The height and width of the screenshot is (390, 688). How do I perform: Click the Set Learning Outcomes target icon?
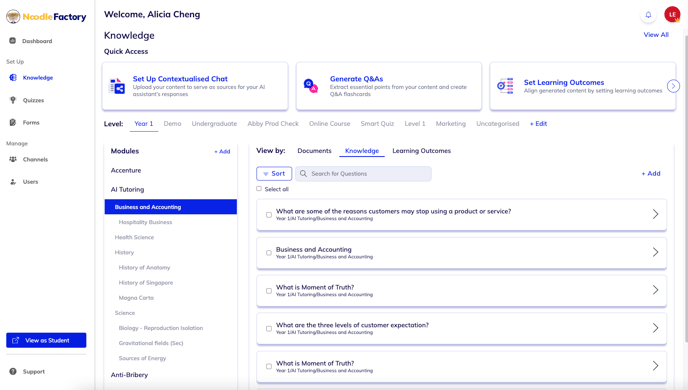505,86
